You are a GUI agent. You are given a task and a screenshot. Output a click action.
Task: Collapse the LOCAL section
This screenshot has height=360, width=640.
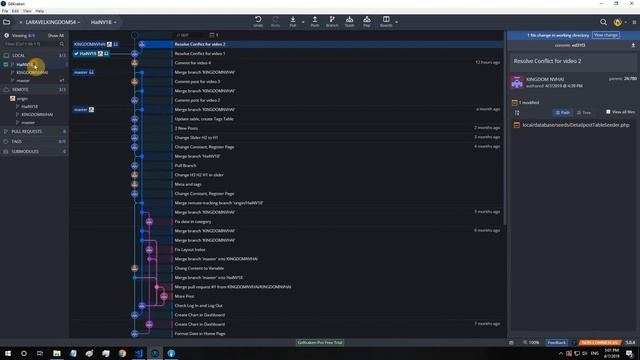pos(34,55)
